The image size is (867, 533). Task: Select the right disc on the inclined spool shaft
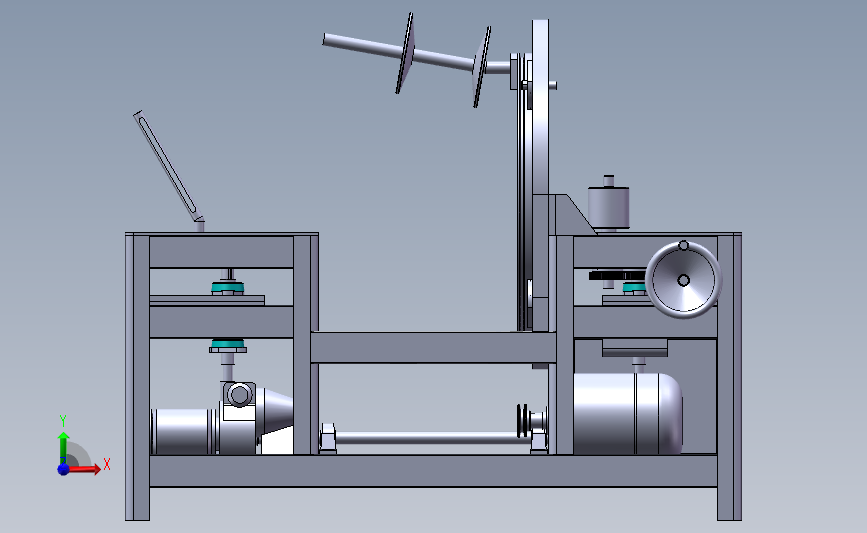point(482,67)
